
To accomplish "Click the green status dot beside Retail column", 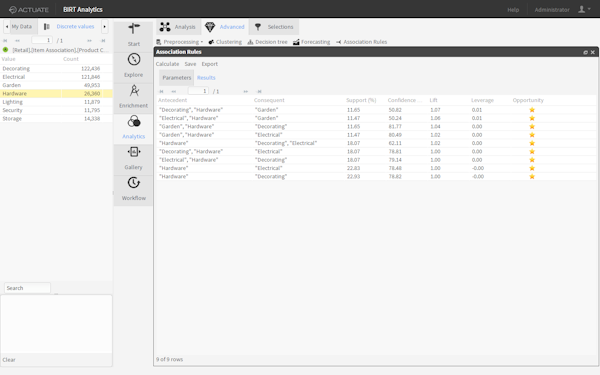I will click(x=5, y=50).
